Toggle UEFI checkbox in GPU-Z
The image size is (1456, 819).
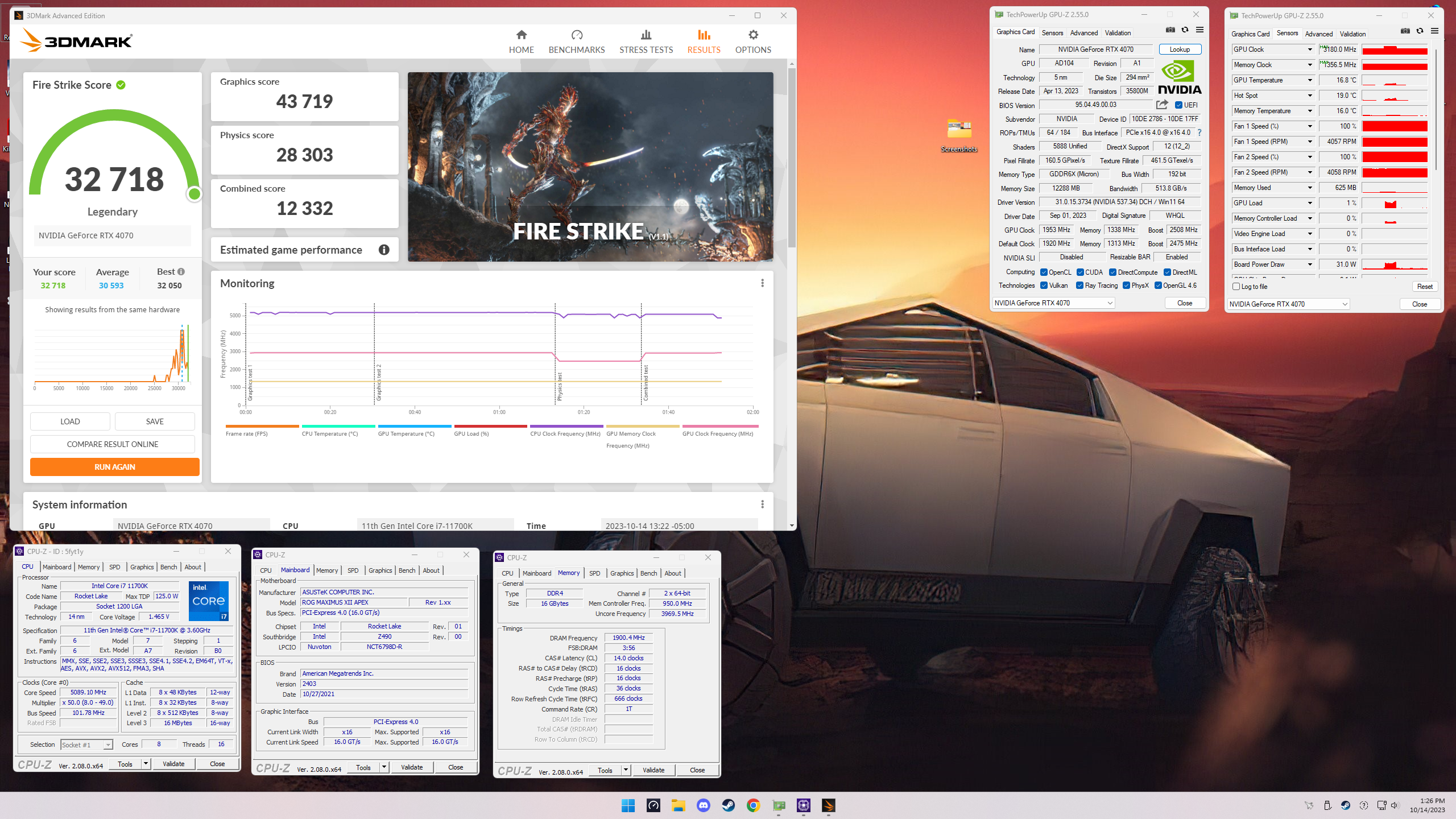(x=1178, y=105)
